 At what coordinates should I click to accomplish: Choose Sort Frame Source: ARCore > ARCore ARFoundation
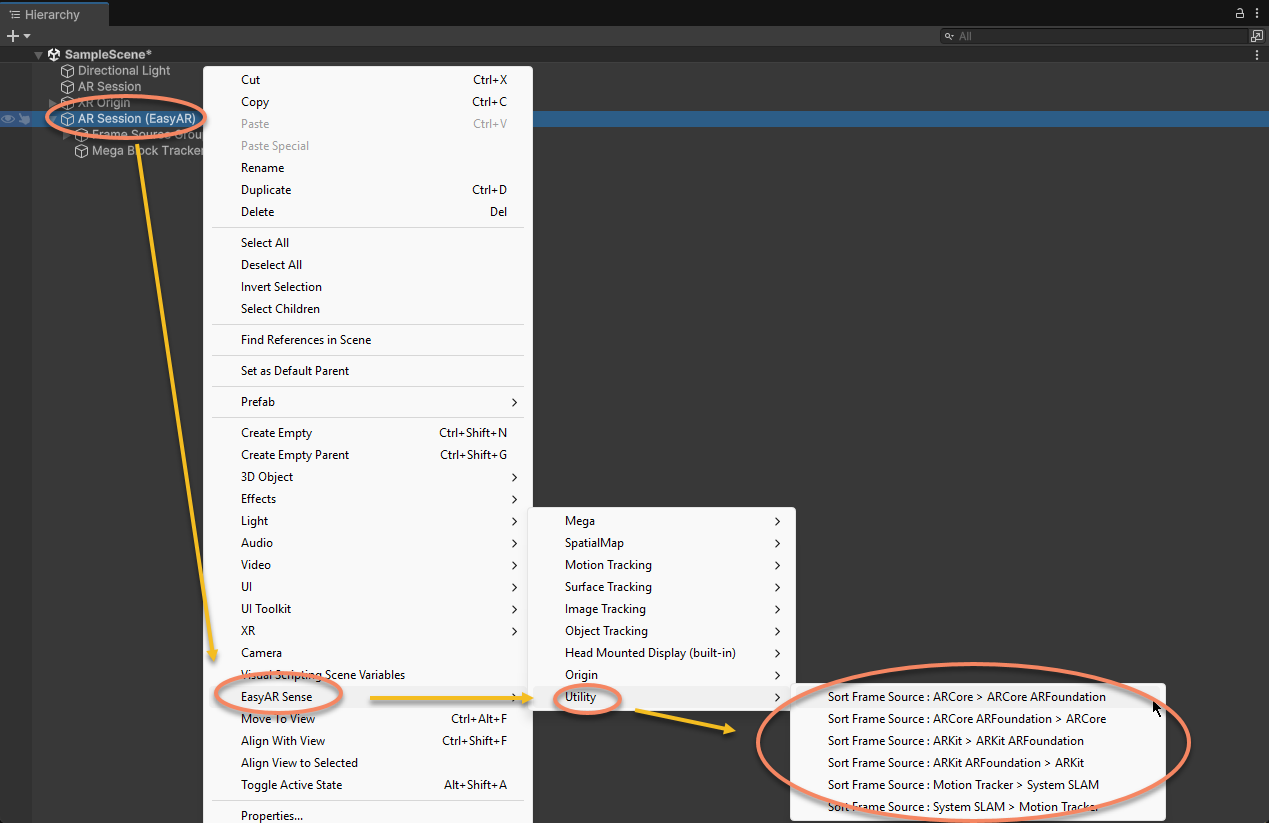[978, 697]
